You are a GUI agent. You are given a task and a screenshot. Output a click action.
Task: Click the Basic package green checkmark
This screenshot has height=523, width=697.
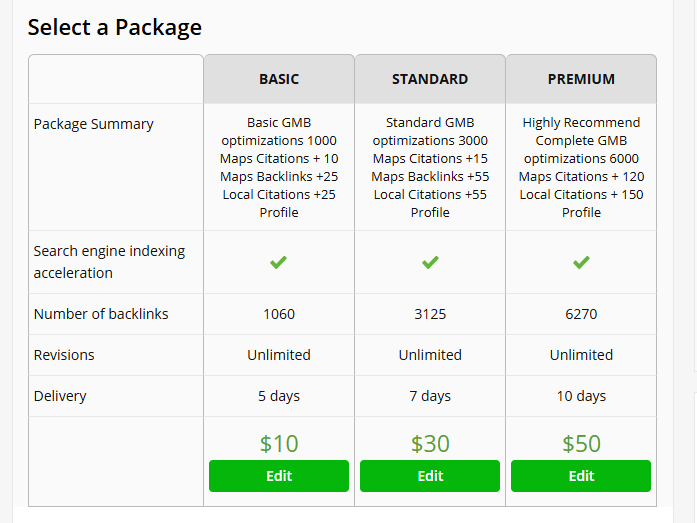click(x=279, y=262)
